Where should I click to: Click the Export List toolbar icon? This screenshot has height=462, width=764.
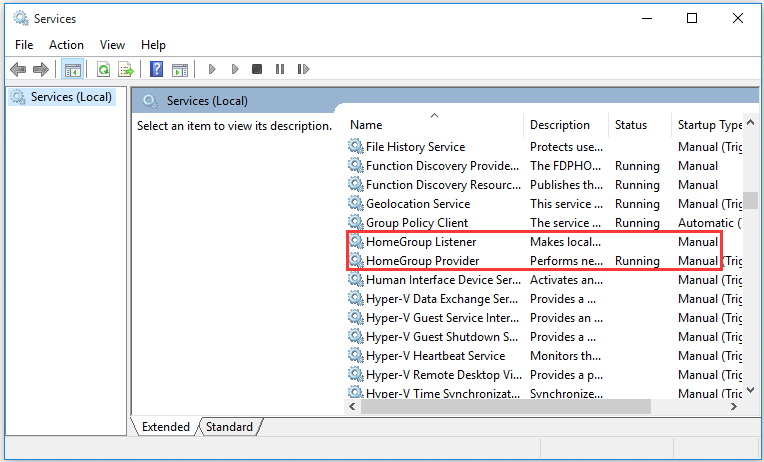click(x=126, y=69)
